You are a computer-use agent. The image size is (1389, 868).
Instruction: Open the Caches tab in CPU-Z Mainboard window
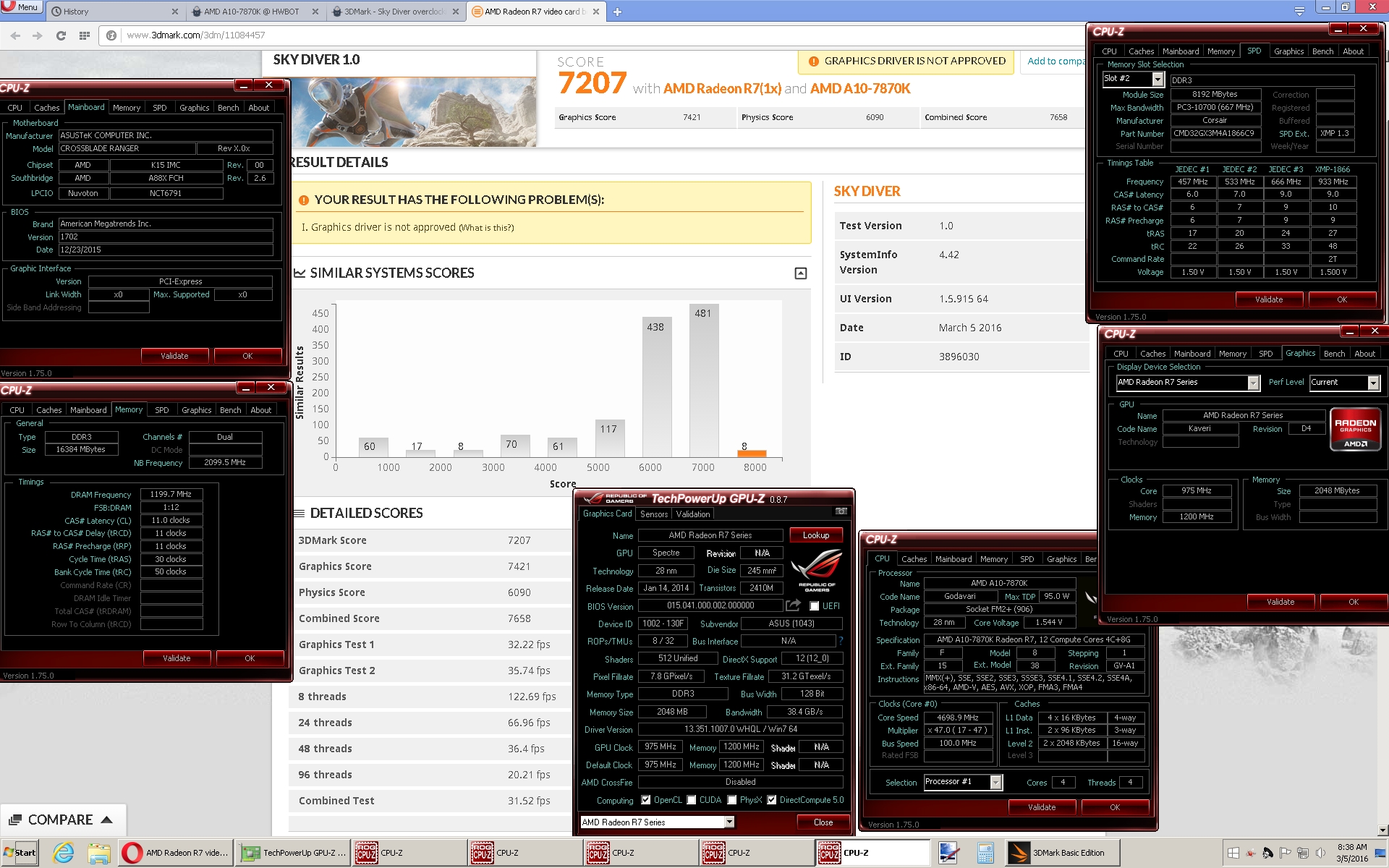46,108
